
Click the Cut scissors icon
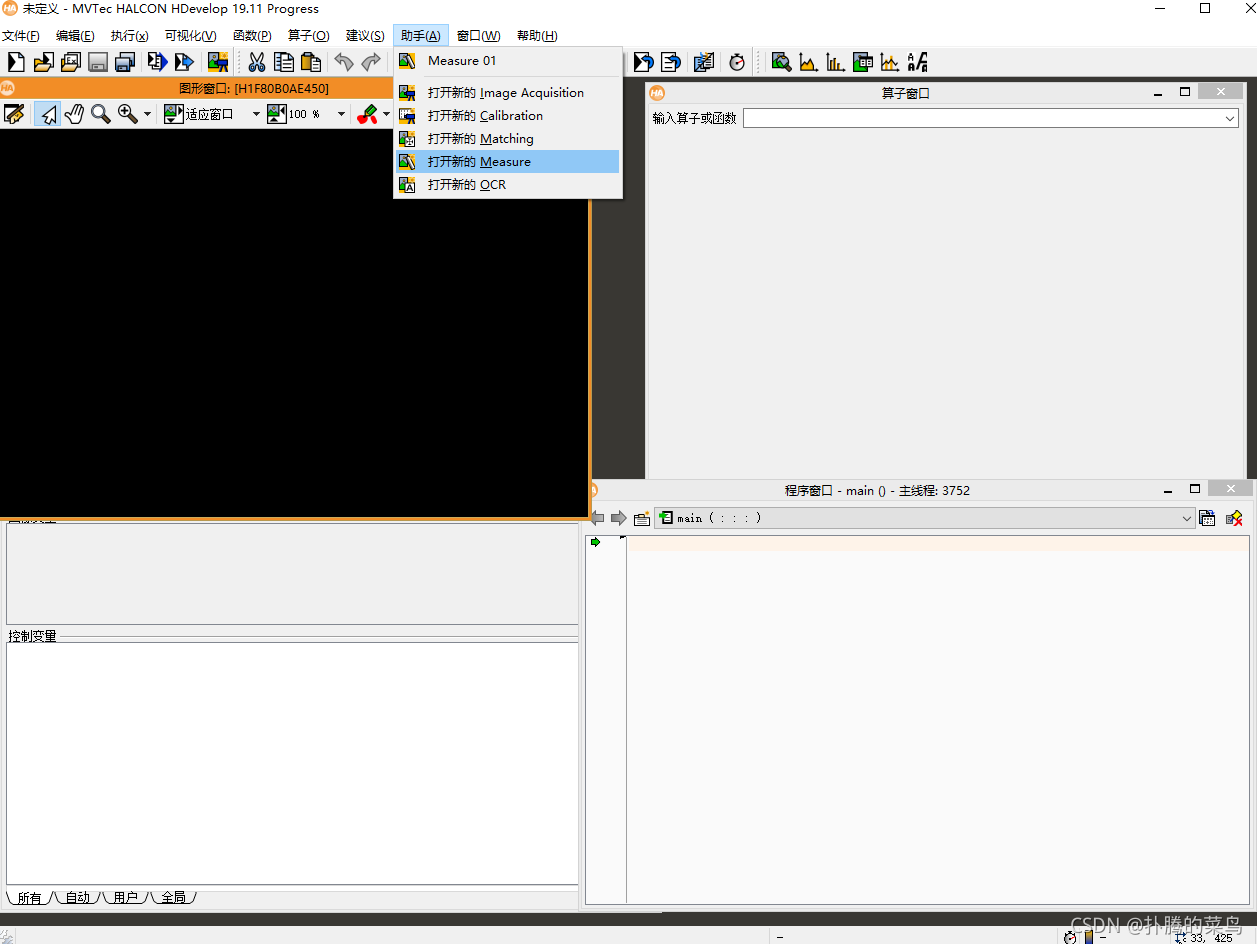coord(257,62)
